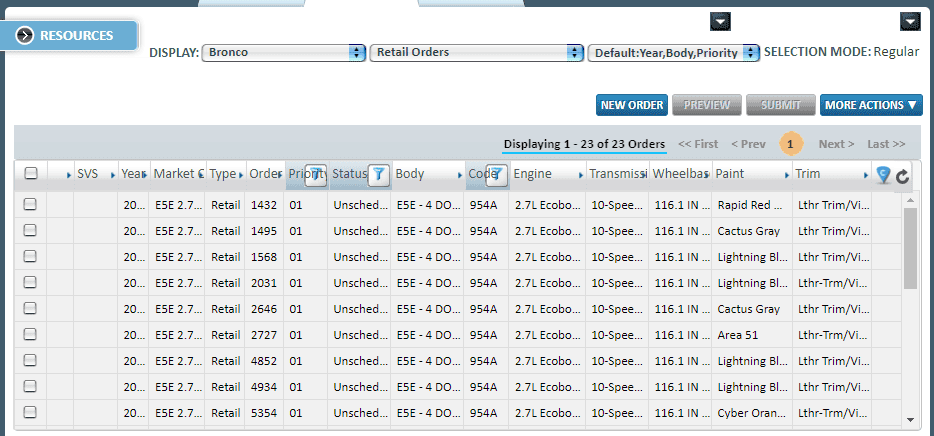Check the box for order 2031
Viewport: 934px width, 436px height.
[30, 282]
